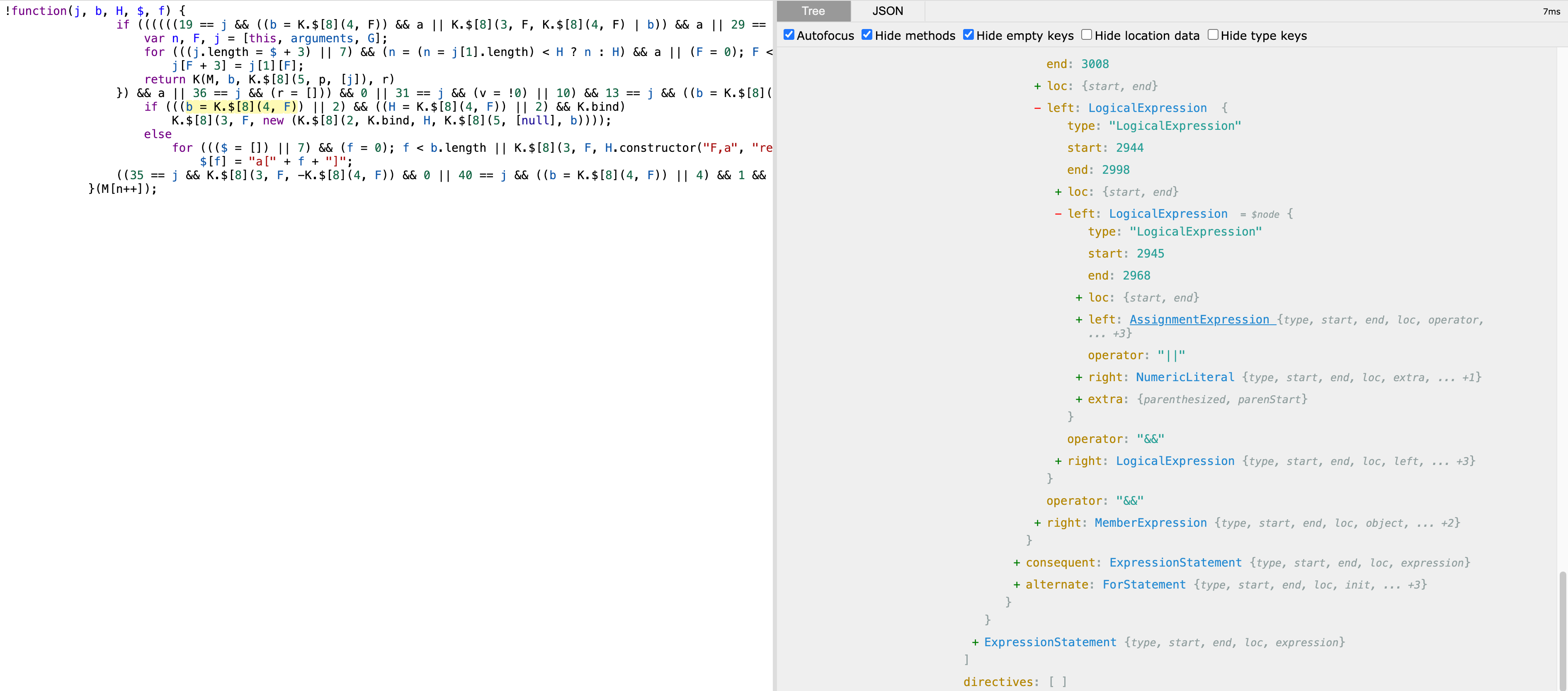Uncheck the Autofocus checkbox

789,35
